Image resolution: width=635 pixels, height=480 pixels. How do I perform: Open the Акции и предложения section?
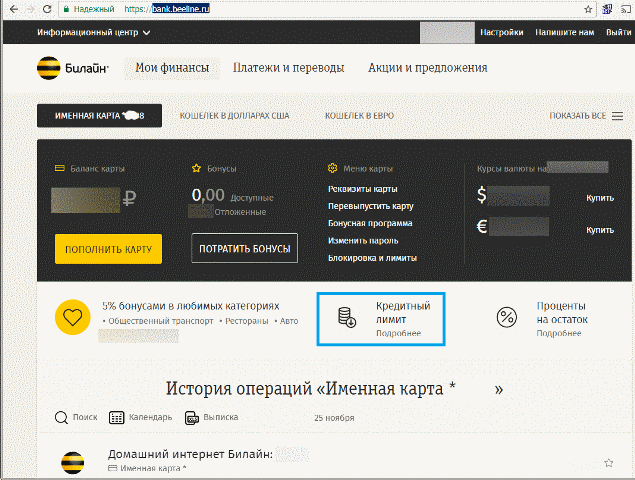tap(428, 68)
